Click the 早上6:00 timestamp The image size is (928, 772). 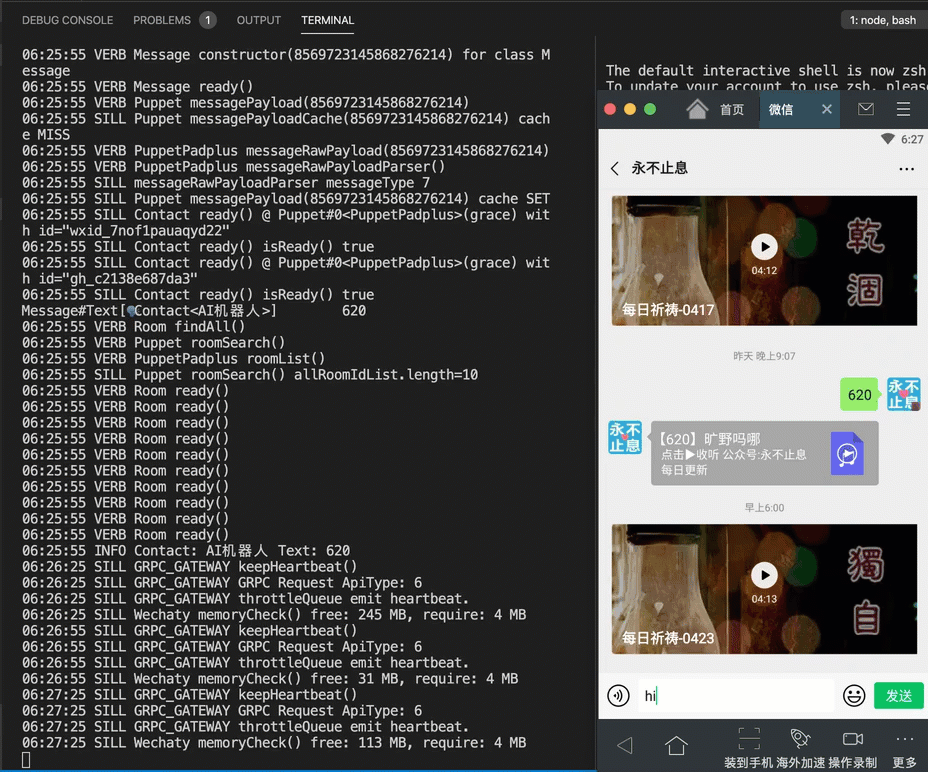point(764,507)
